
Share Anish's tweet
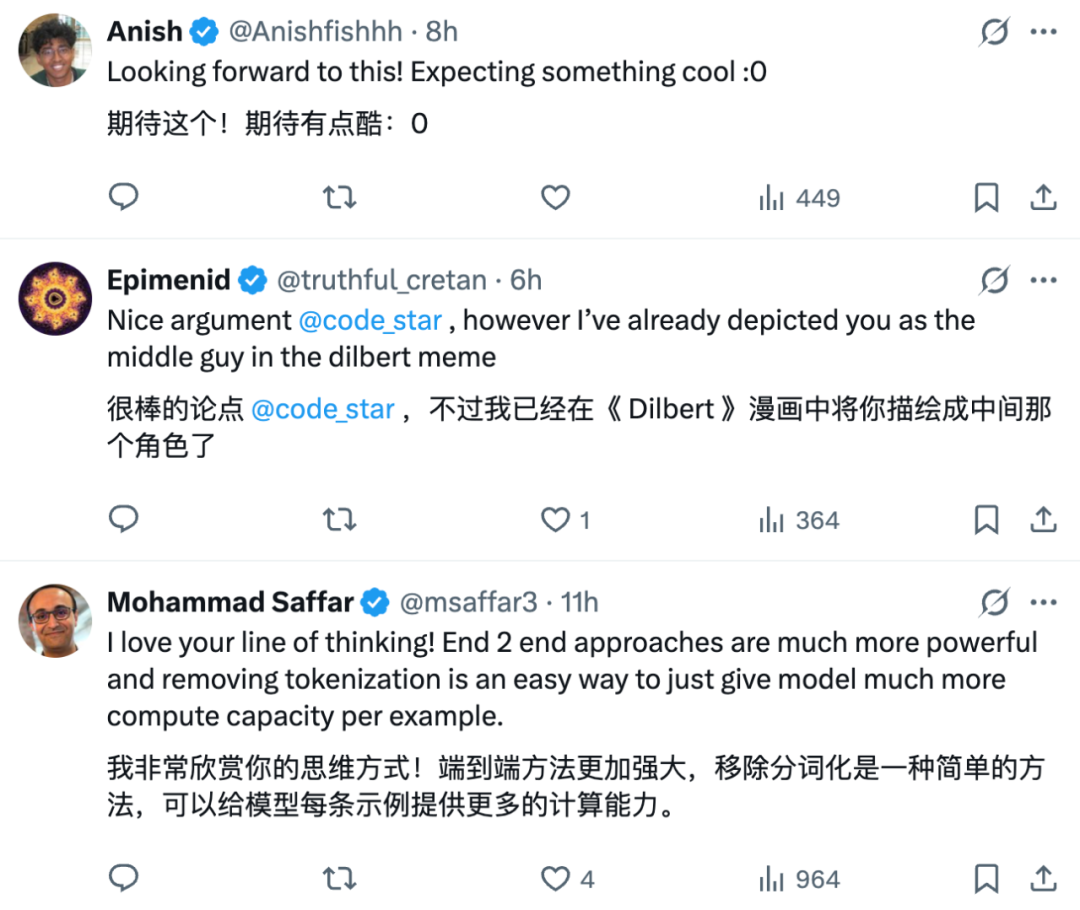(1043, 198)
